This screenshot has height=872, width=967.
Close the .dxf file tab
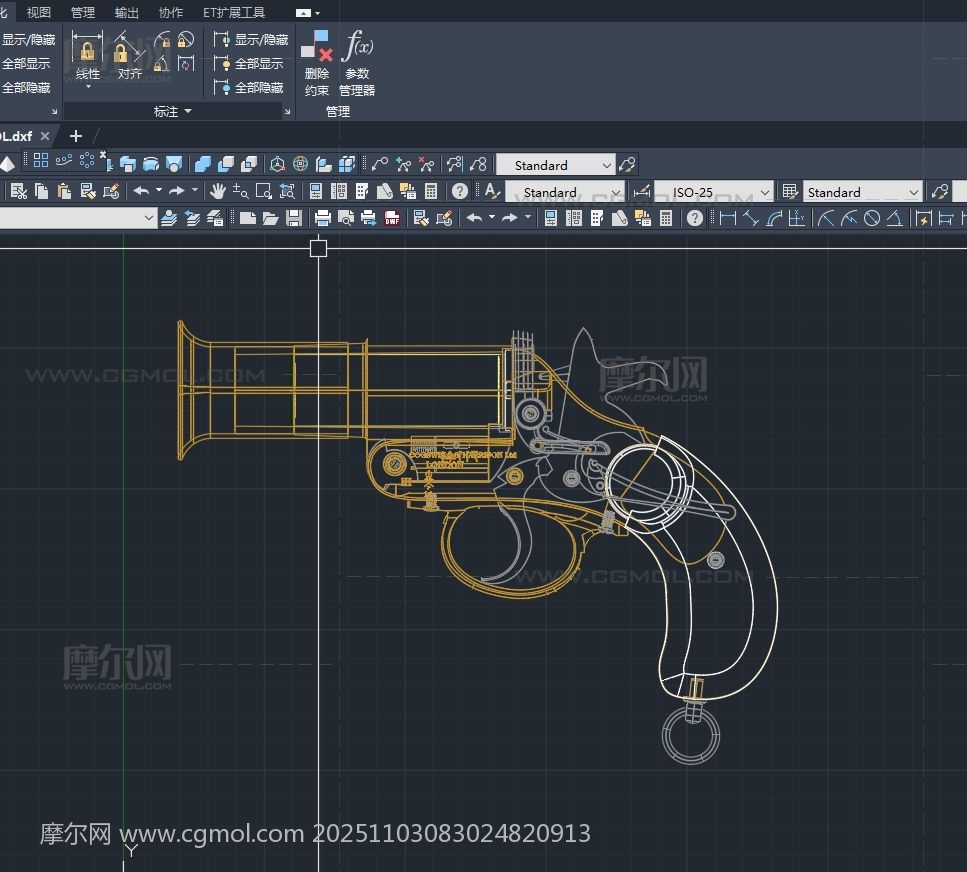[x=45, y=136]
